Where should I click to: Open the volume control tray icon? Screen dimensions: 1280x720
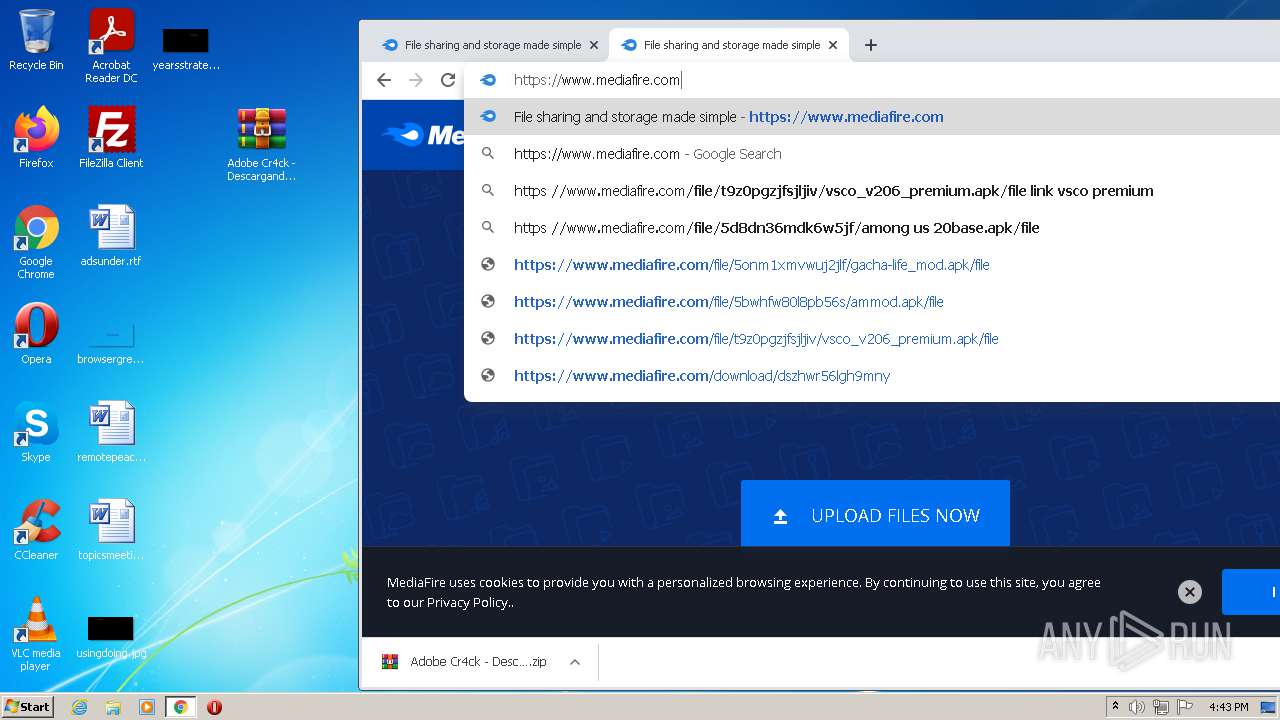tap(1137, 707)
